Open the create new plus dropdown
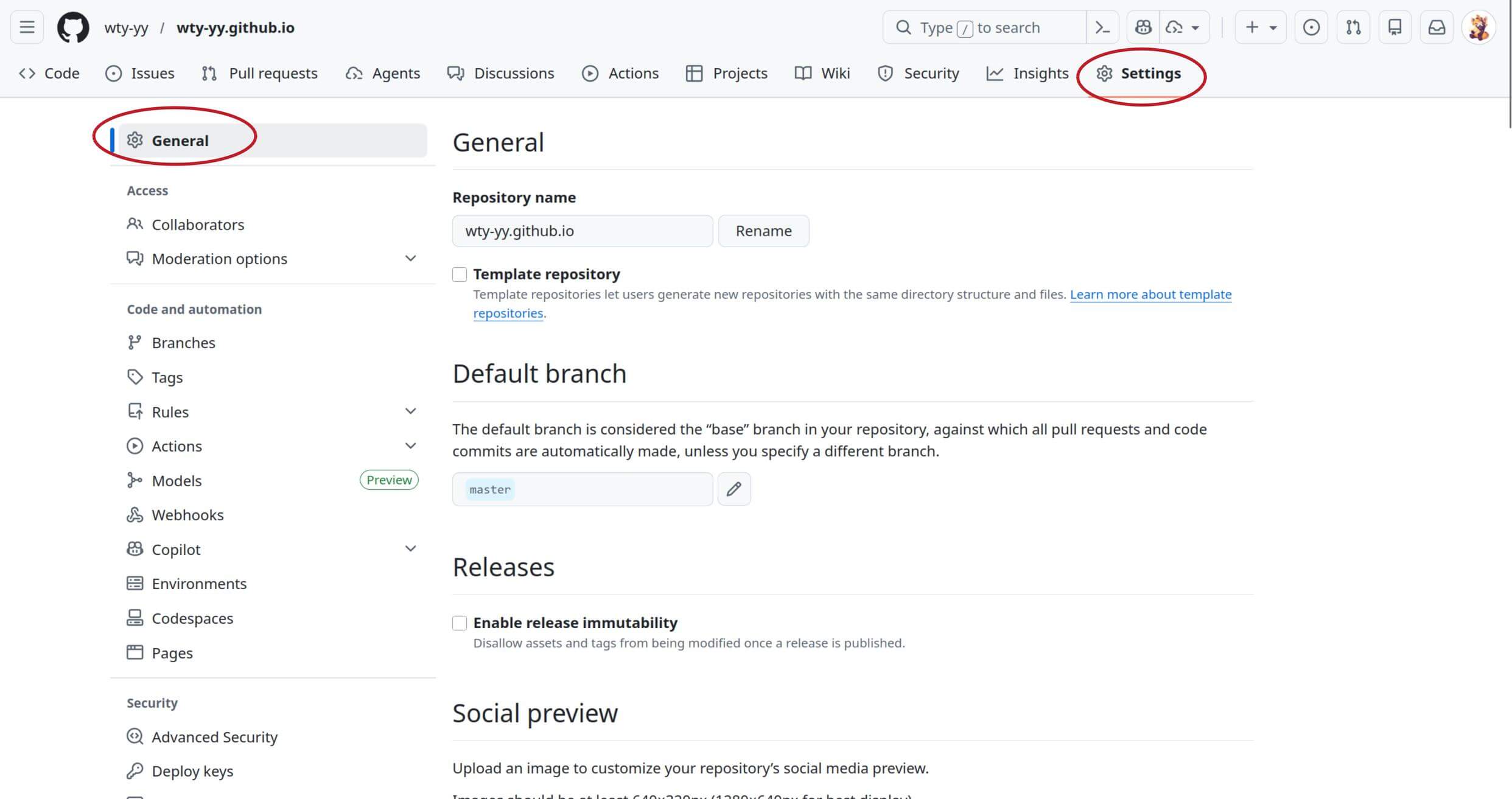 pos(1260,27)
